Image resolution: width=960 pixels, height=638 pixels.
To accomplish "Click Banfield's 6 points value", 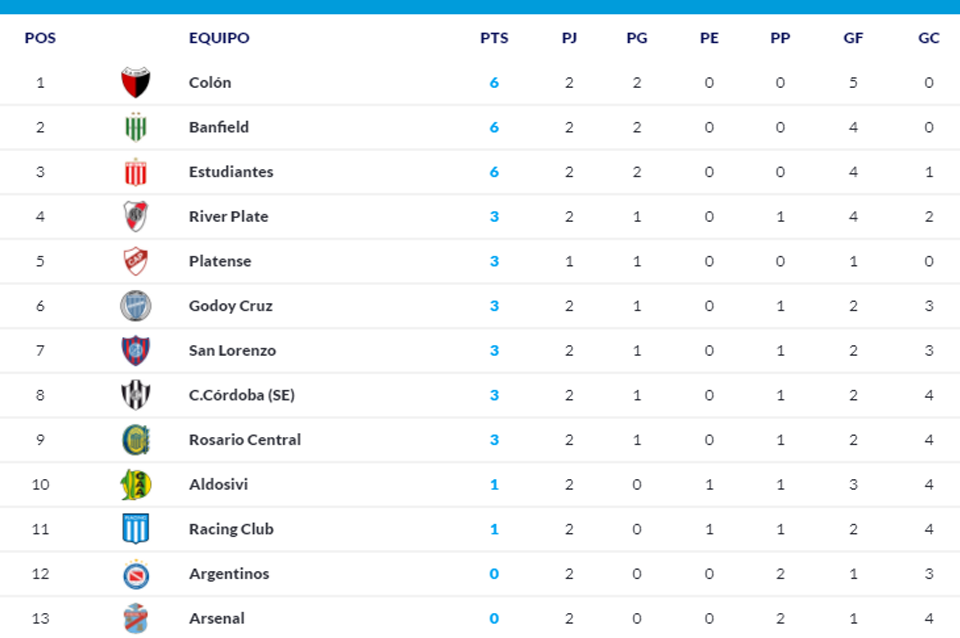I will click(x=494, y=127).
